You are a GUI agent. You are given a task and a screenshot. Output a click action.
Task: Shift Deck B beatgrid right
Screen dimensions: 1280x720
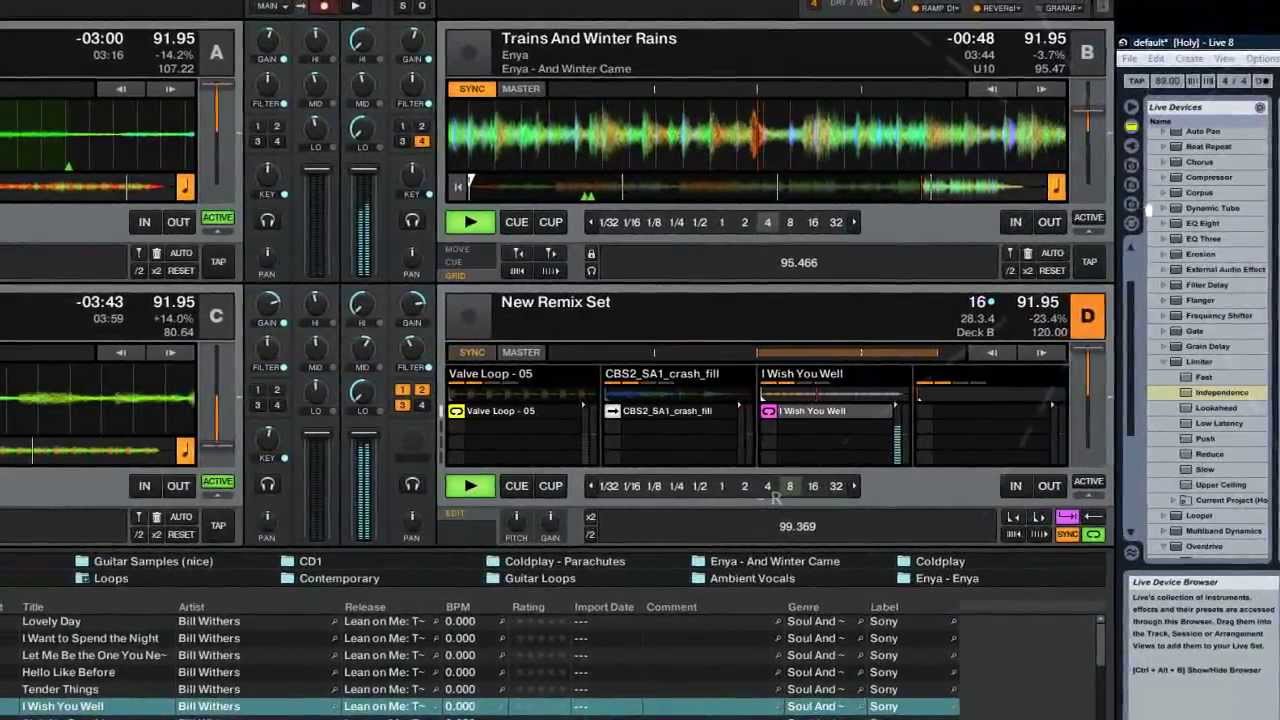pyautogui.click(x=551, y=271)
